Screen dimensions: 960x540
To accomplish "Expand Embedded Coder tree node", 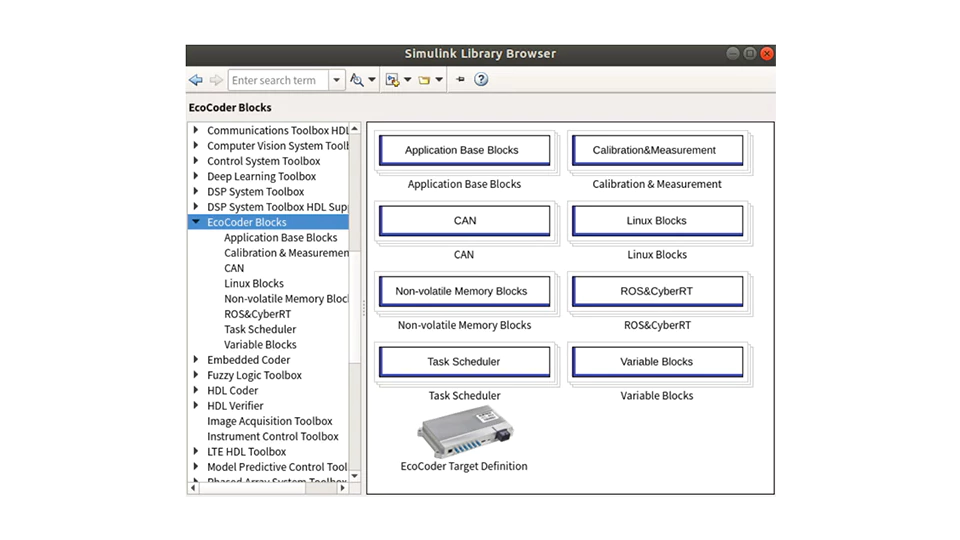I will pos(196,359).
